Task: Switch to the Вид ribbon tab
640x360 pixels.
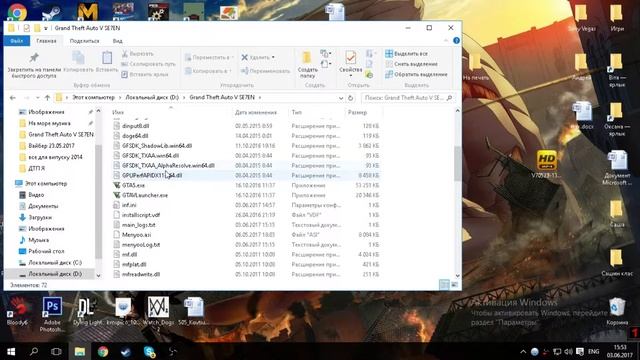Action: pos(118,41)
